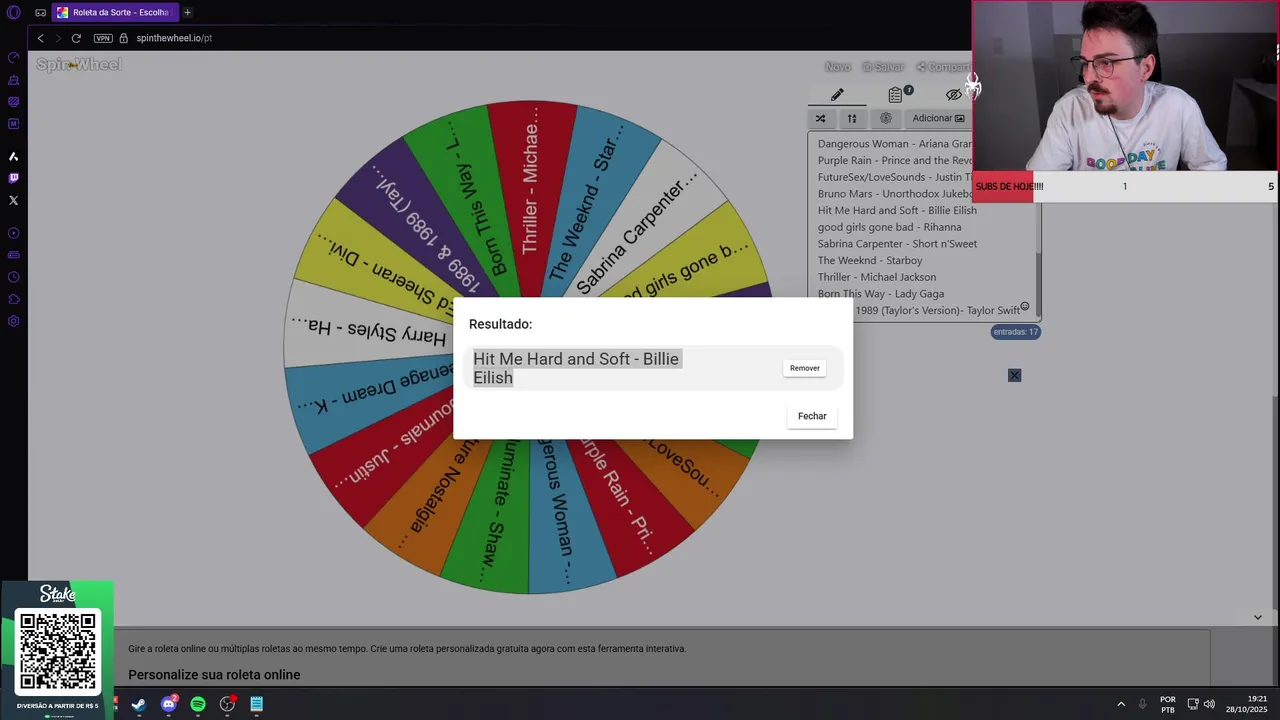The width and height of the screenshot is (1280, 720).
Task: Click entry 'Sabrina Carpenter - Short n'Sweet'
Action: [x=897, y=244]
